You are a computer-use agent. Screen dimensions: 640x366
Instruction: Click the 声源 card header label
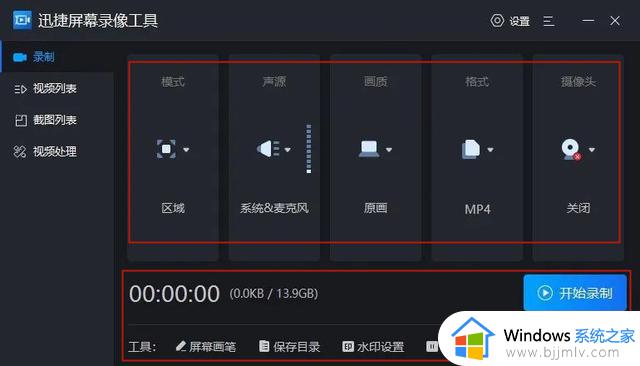[274, 82]
